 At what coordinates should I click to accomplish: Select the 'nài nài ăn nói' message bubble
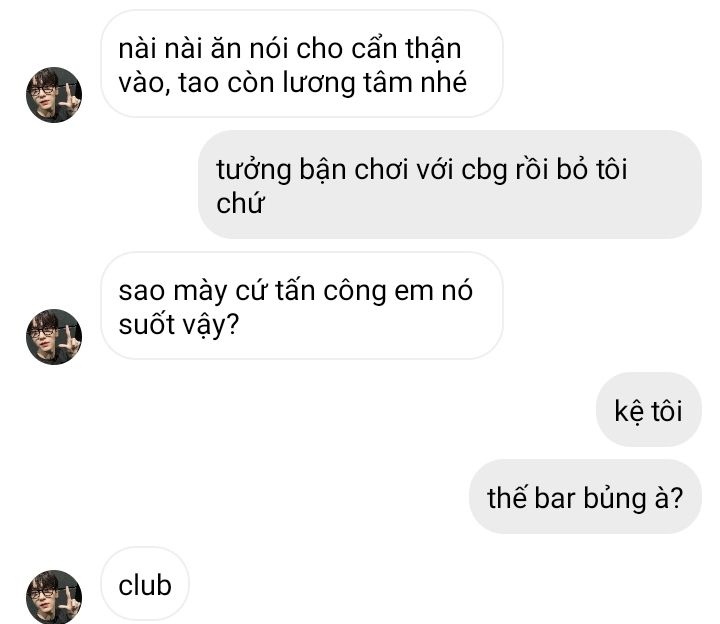tap(302, 64)
